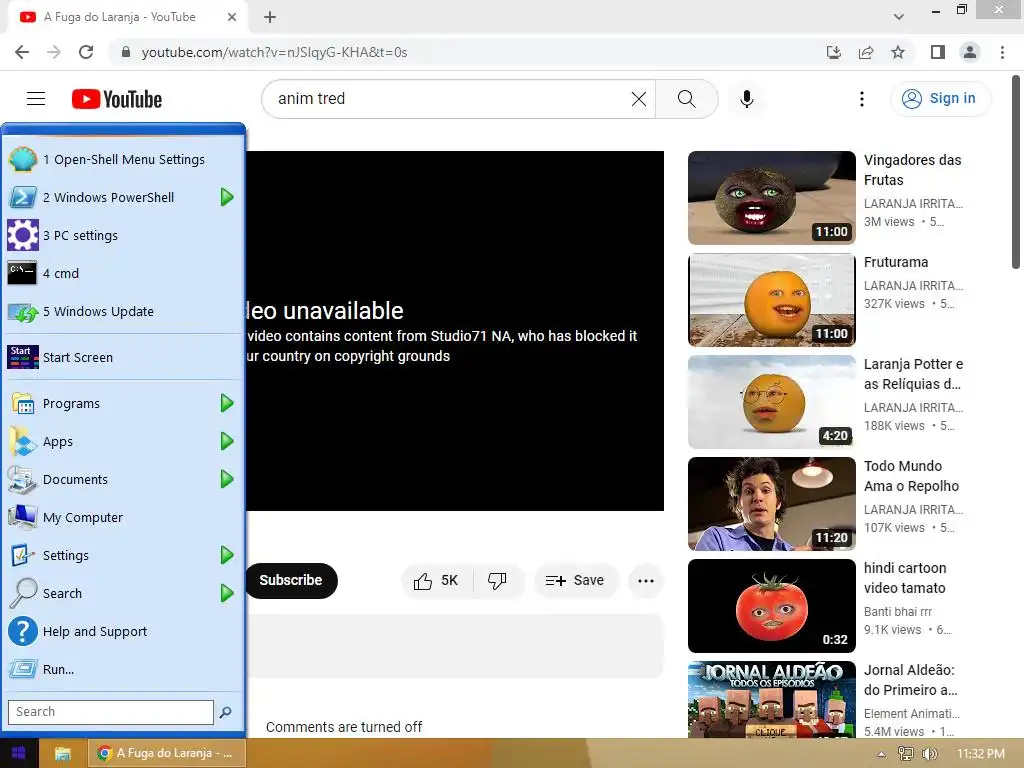Click the URL in the address bar

[x=274, y=52]
